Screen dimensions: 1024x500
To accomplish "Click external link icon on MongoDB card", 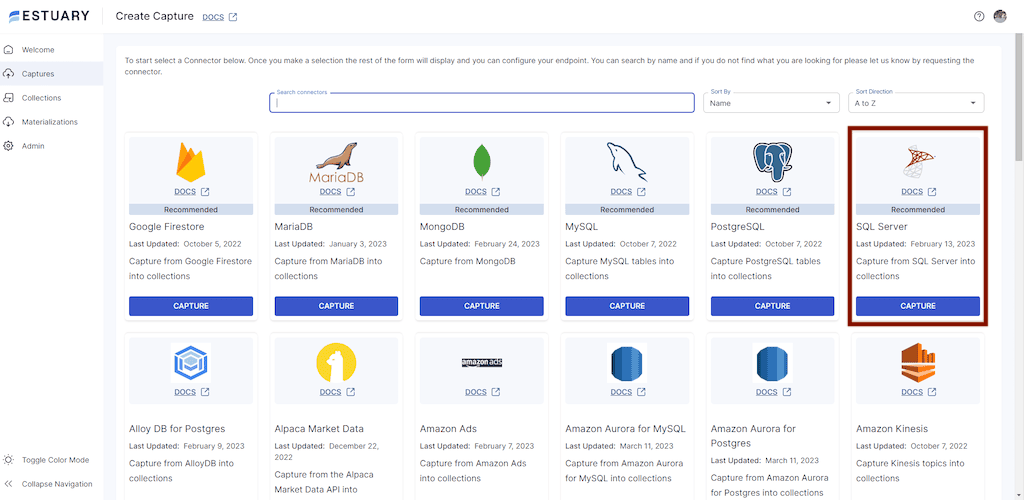I will coord(496,192).
